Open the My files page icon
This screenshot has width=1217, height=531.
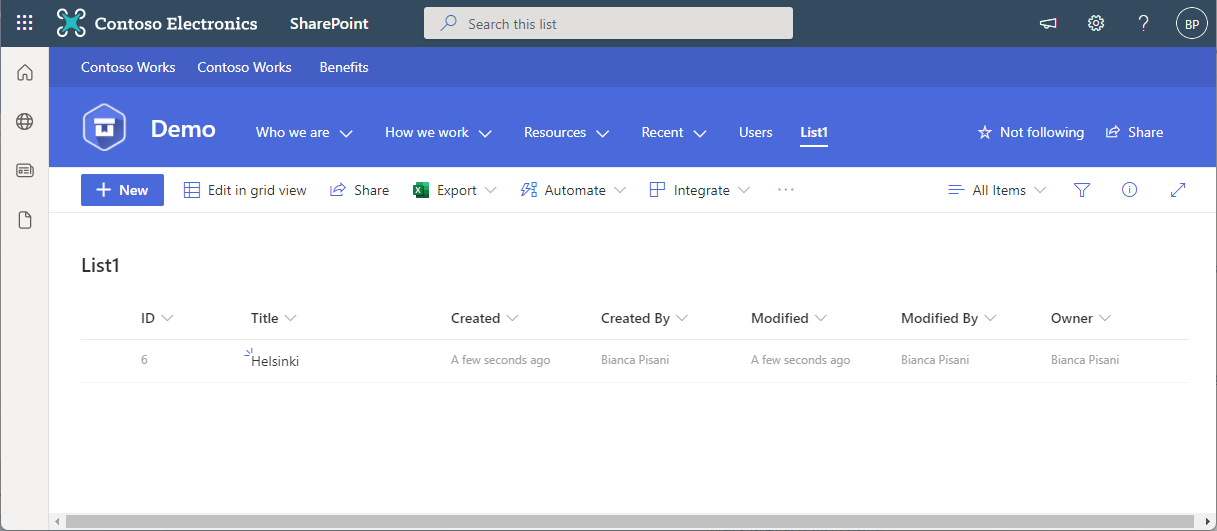(25, 220)
